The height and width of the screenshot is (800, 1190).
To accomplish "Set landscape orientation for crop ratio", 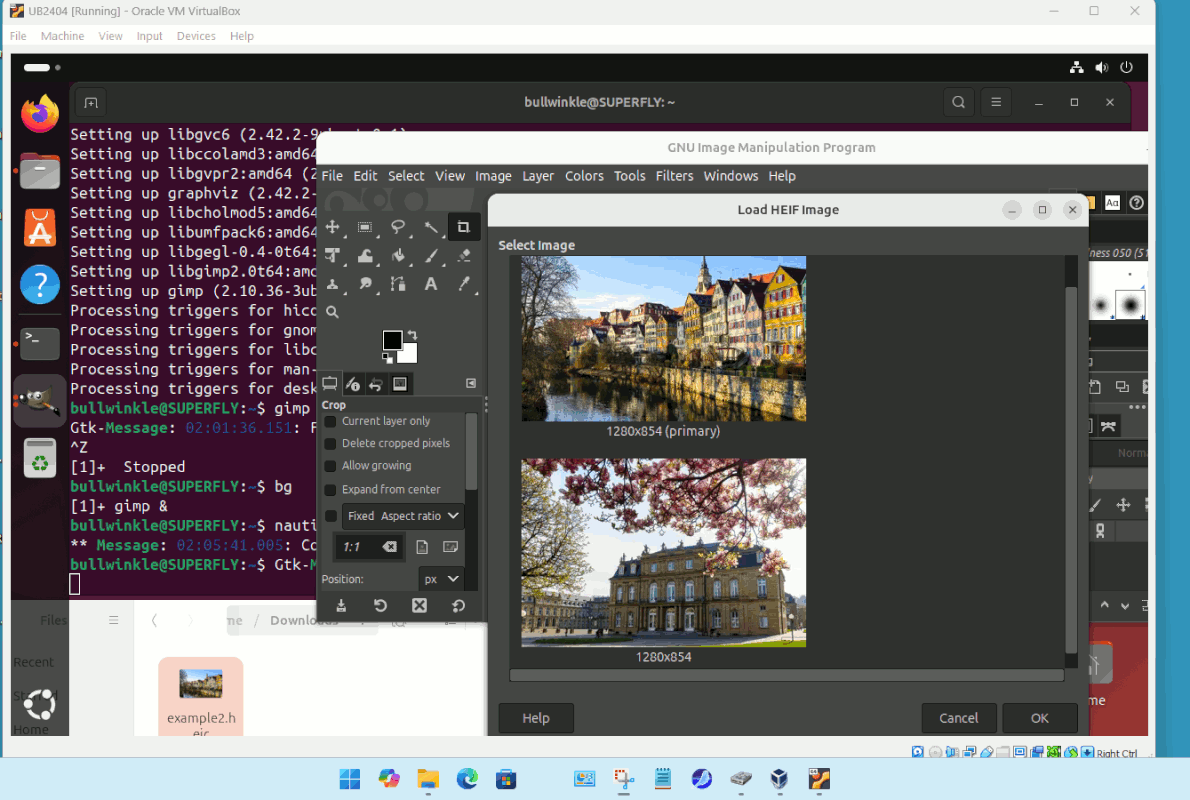I will (x=450, y=546).
